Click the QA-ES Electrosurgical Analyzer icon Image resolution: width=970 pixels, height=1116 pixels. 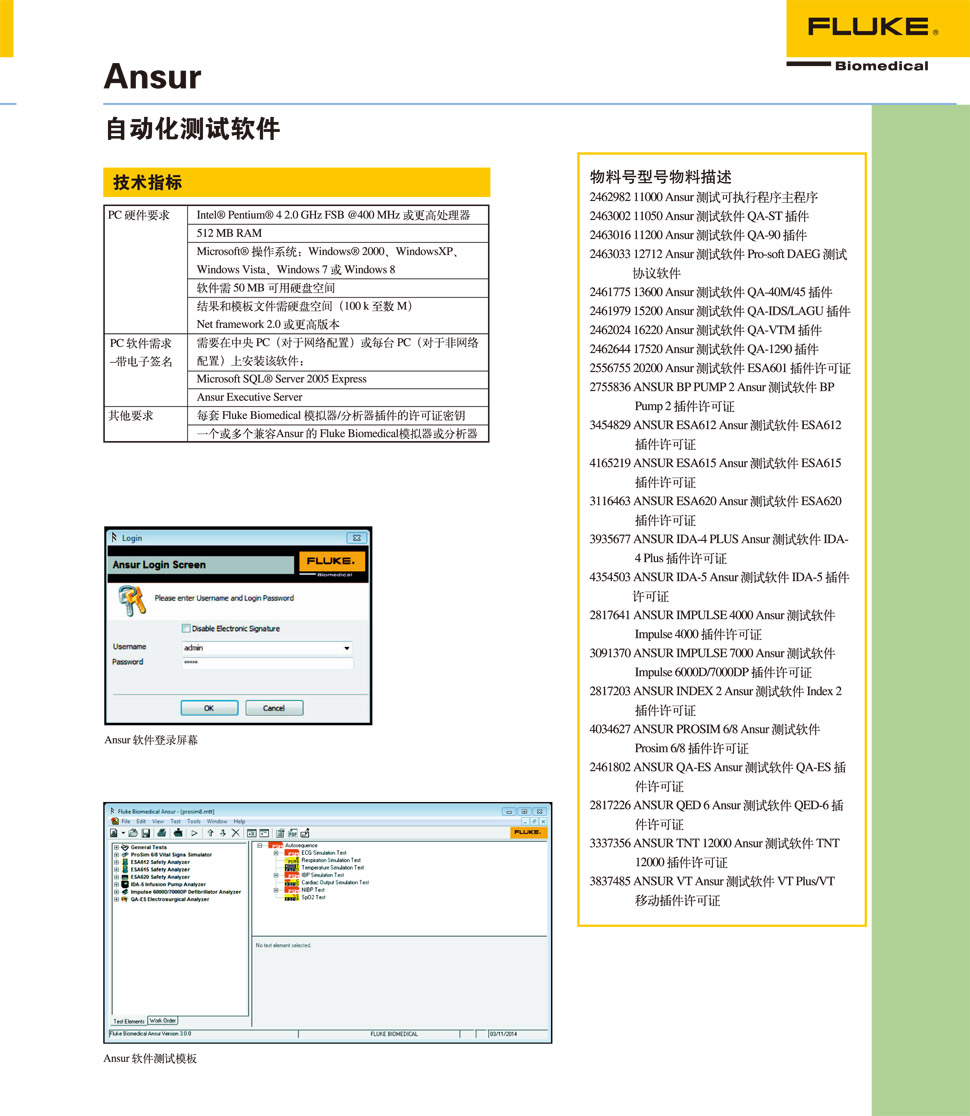tap(125, 899)
